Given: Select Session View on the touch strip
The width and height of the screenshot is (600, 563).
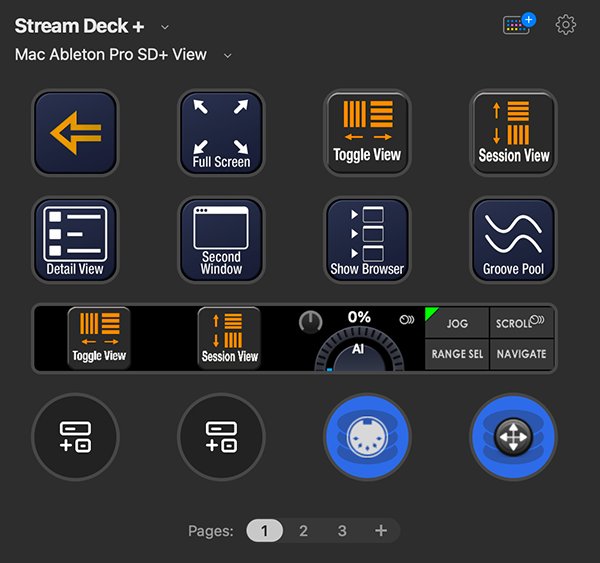Looking at the screenshot, I should pyautogui.click(x=230, y=338).
